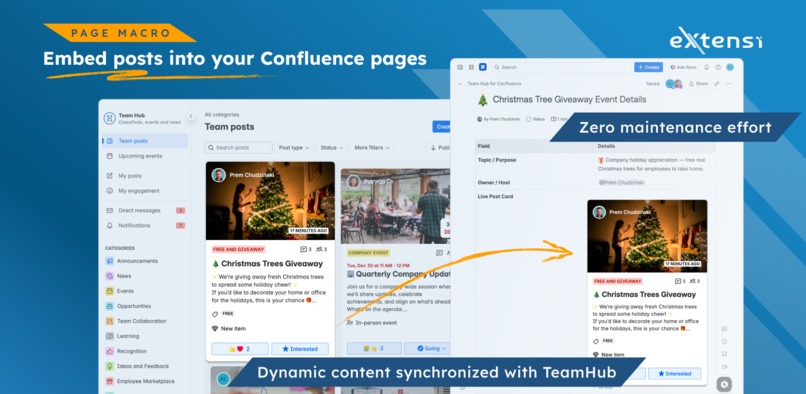Focus the Search posts field
This screenshot has height=394, width=806.
[239, 148]
